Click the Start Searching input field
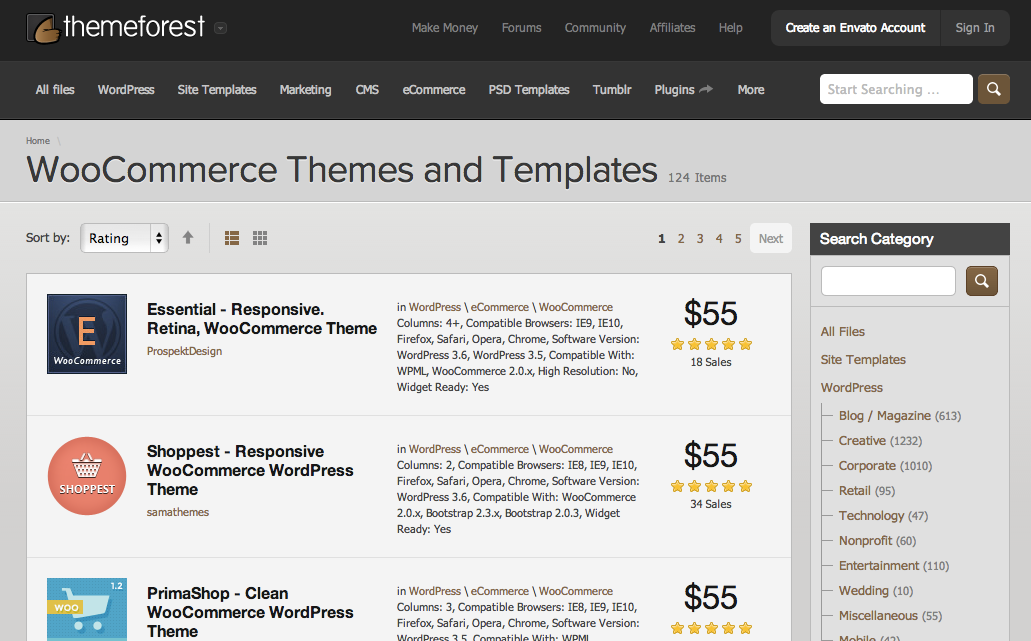Image resolution: width=1031 pixels, height=641 pixels. point(895,89)
